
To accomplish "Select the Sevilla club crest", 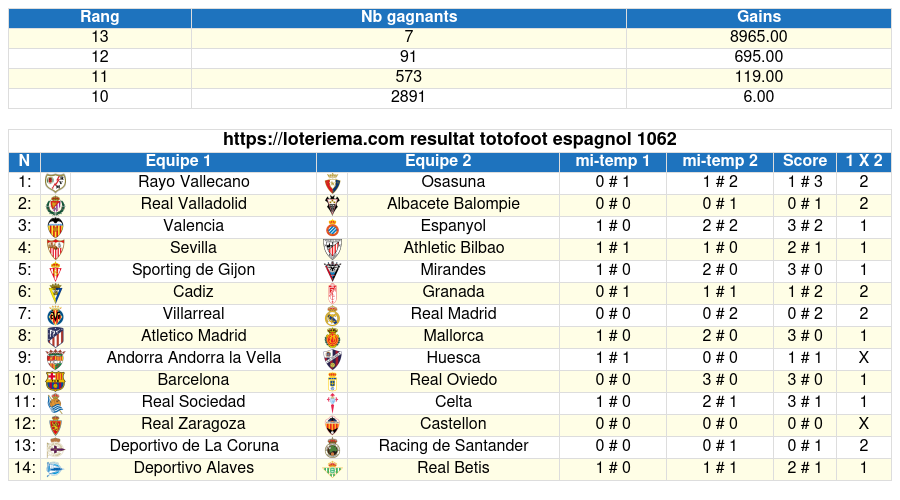I will click(56, 249).
